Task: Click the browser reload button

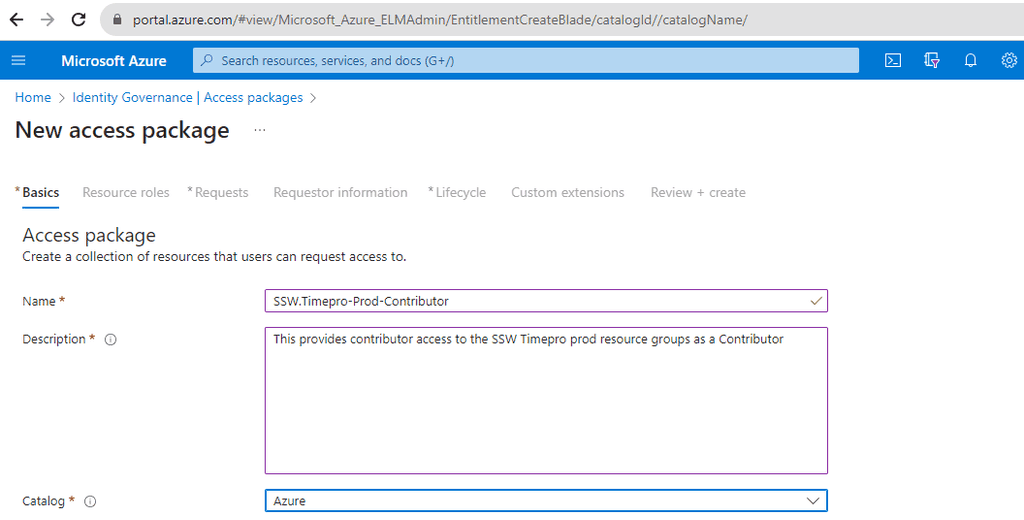Action: click(79, 19)
